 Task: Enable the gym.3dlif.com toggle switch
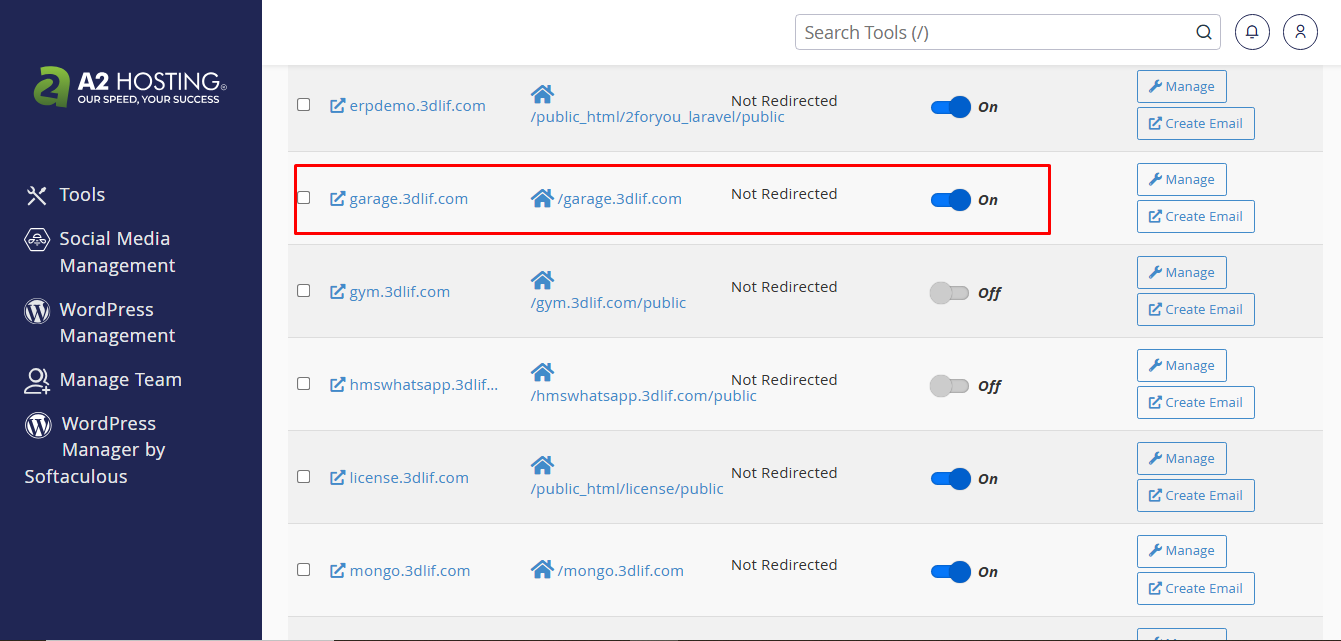[x=950, y=292]
